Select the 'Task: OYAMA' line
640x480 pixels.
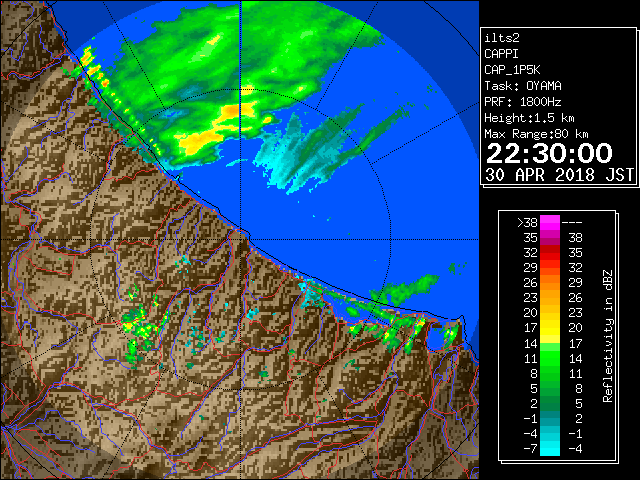523,86
